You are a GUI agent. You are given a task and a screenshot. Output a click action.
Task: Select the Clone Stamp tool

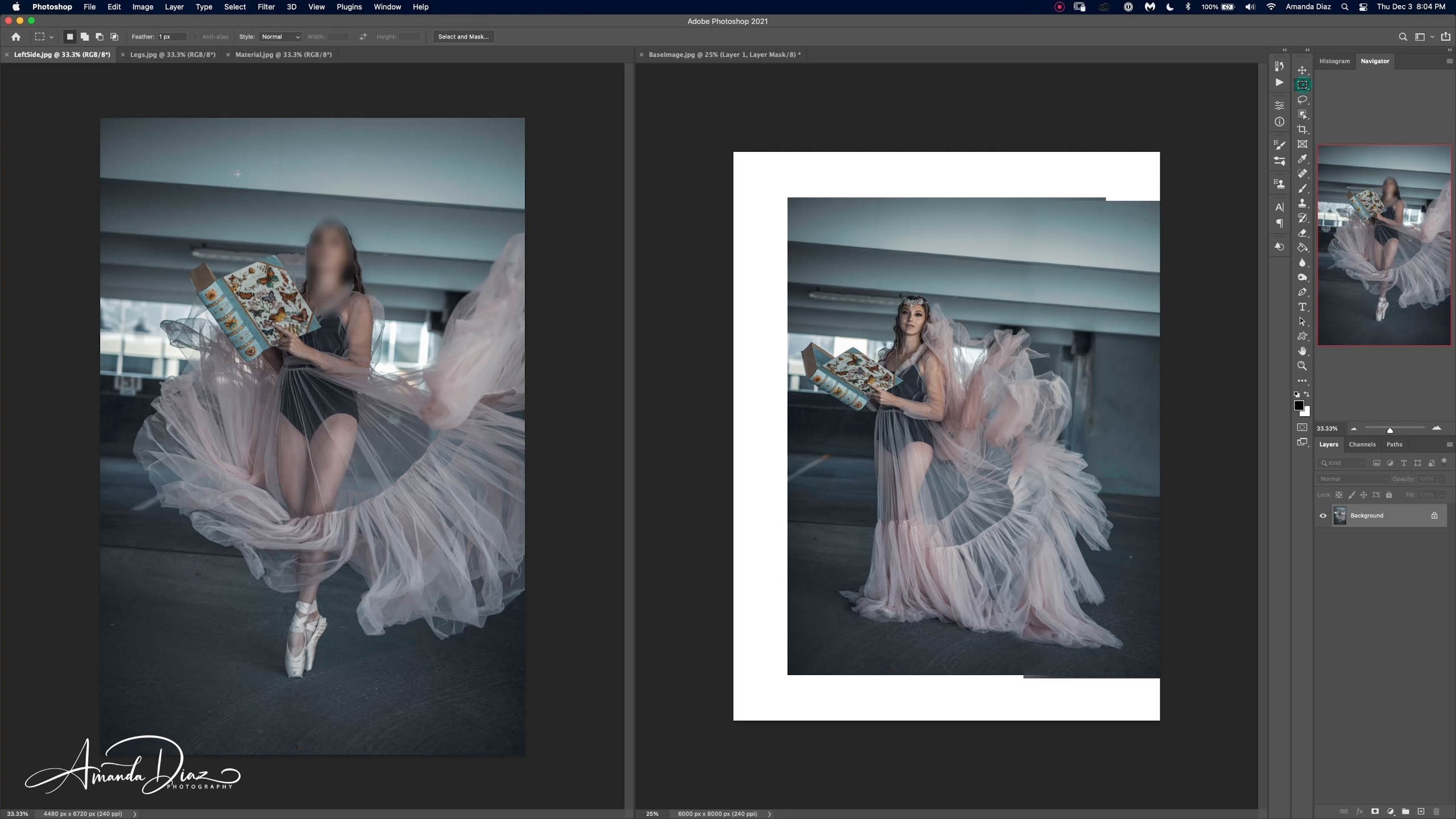point(1302,204)
